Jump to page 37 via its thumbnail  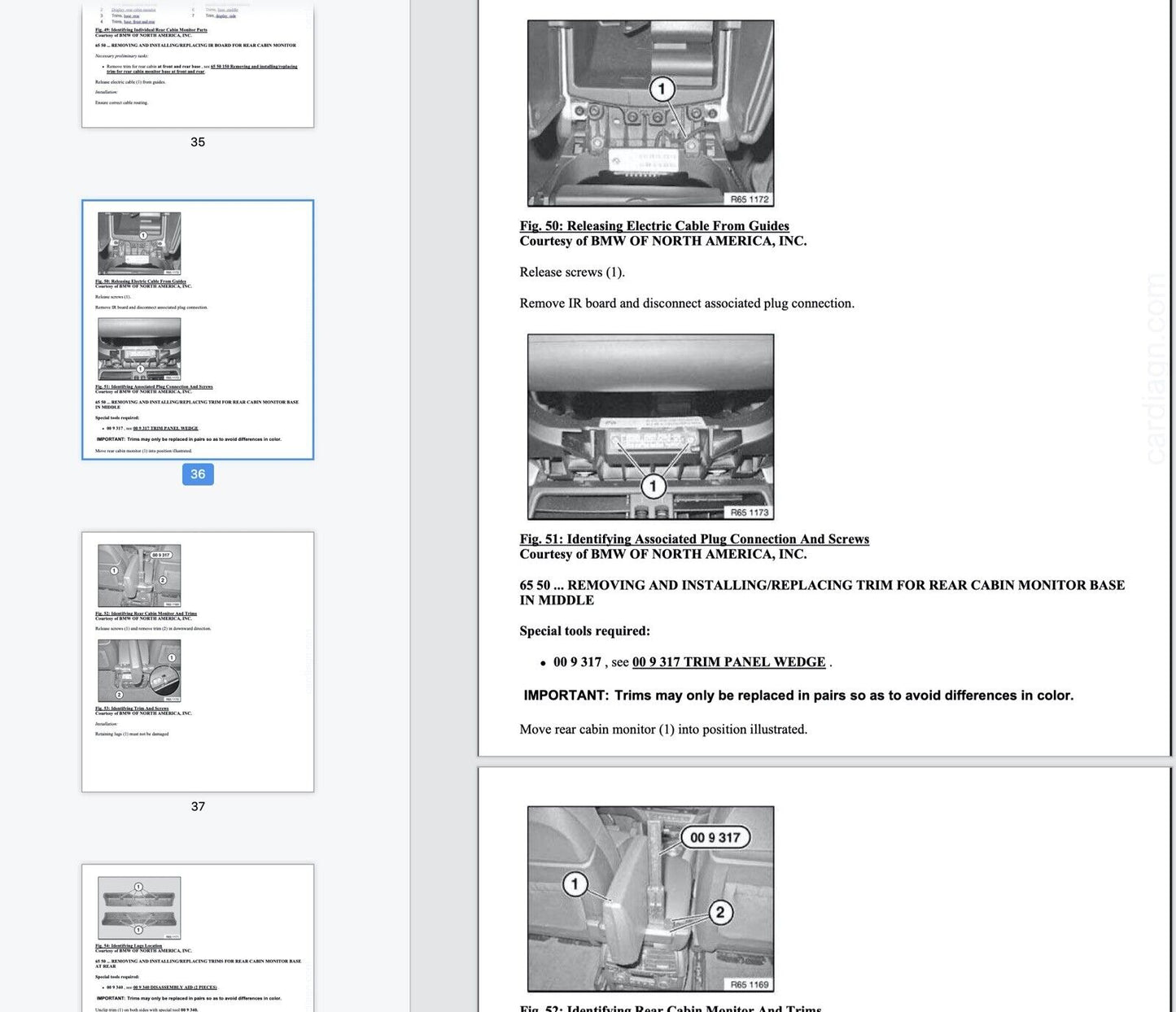click(198, 661)
